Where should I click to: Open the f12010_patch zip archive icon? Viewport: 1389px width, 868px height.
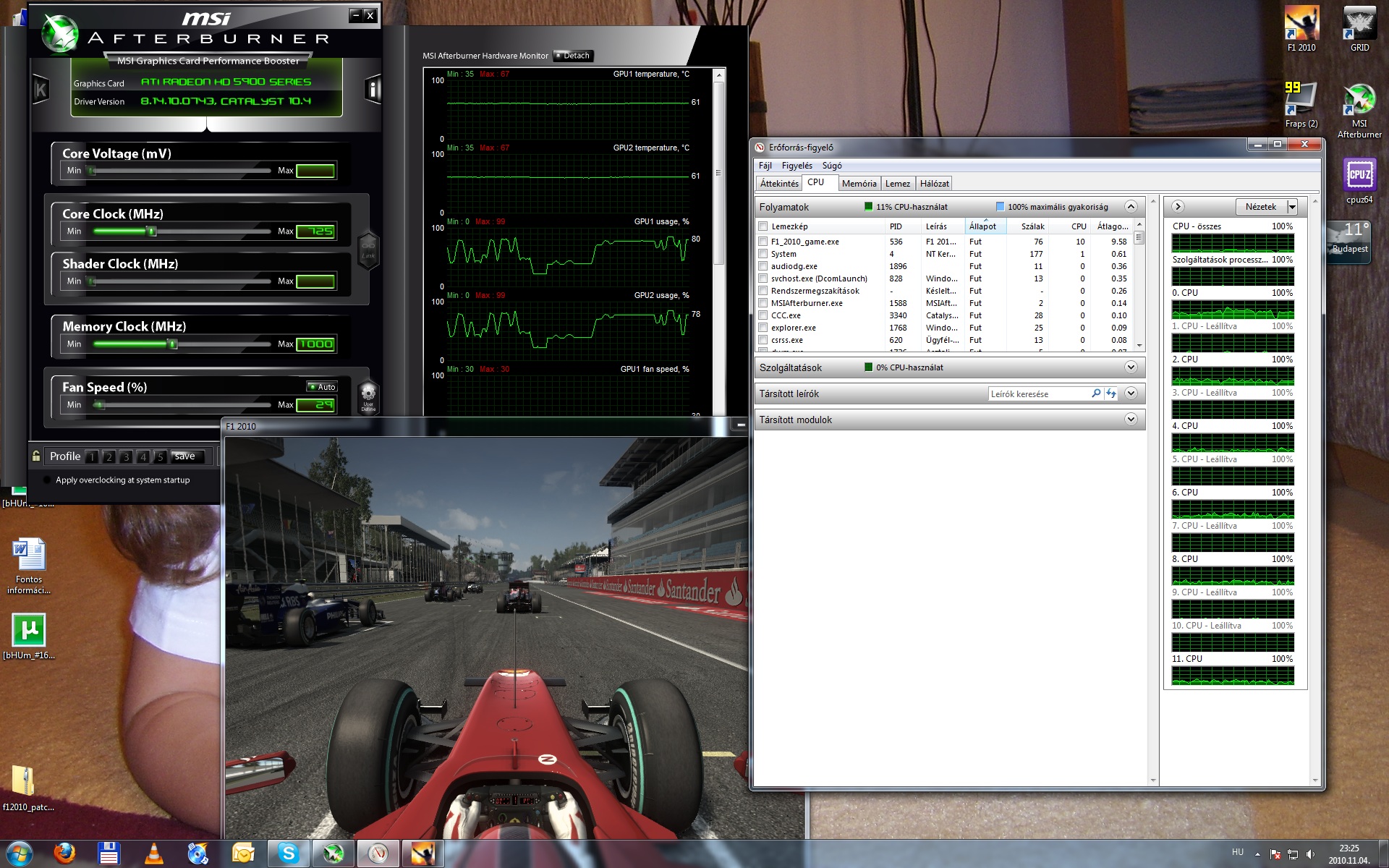pos(28,788)
